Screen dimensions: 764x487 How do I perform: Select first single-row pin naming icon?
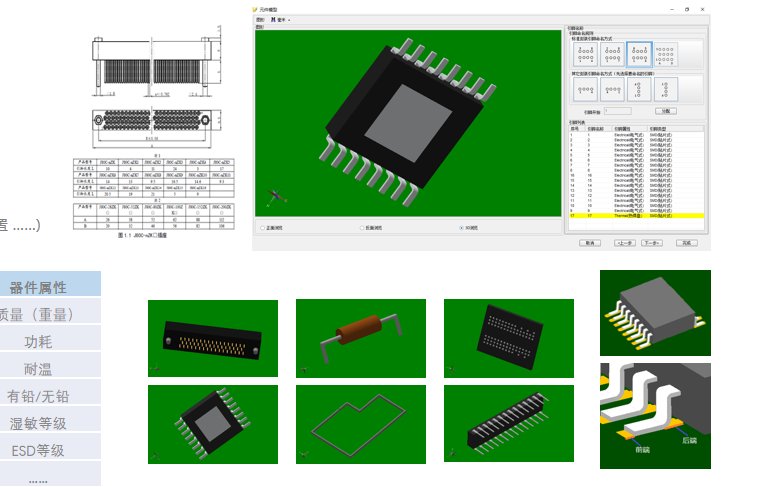coord(586,89)
